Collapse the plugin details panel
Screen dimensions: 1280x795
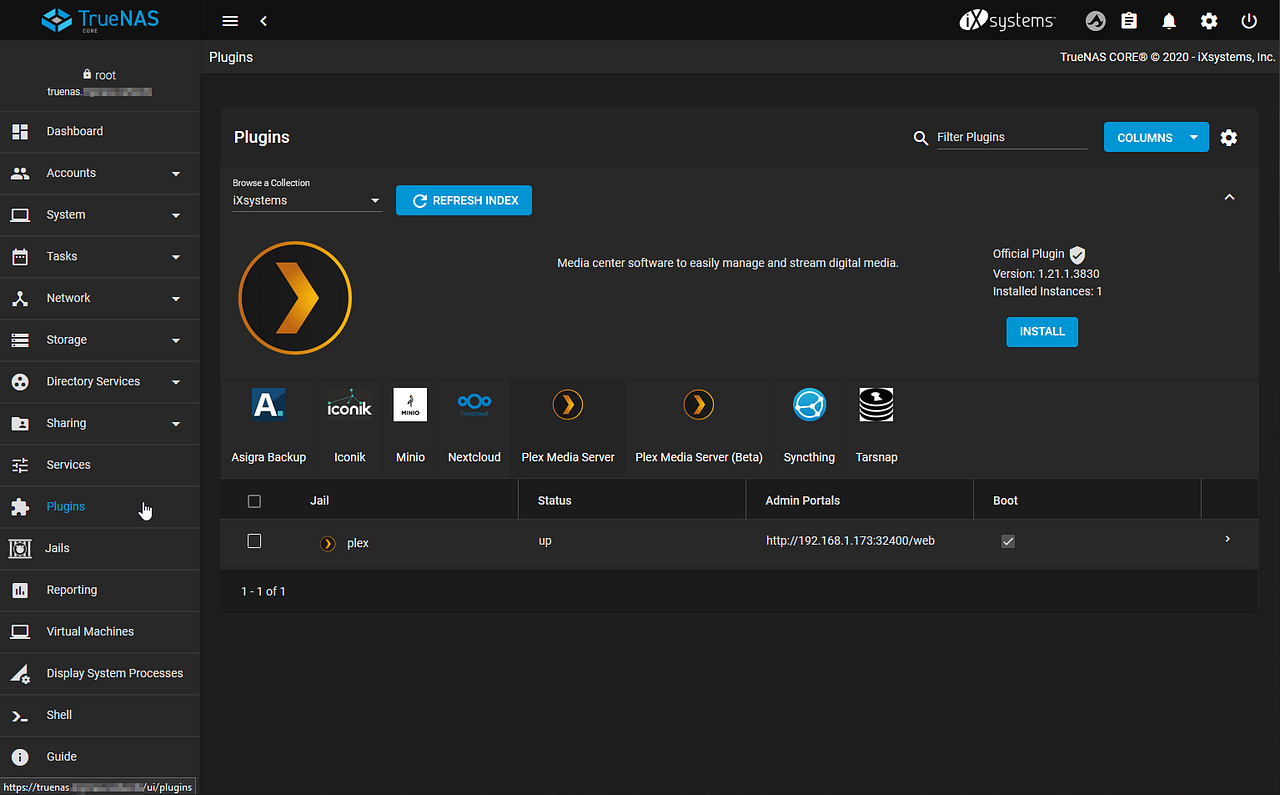coord(1229,197)
